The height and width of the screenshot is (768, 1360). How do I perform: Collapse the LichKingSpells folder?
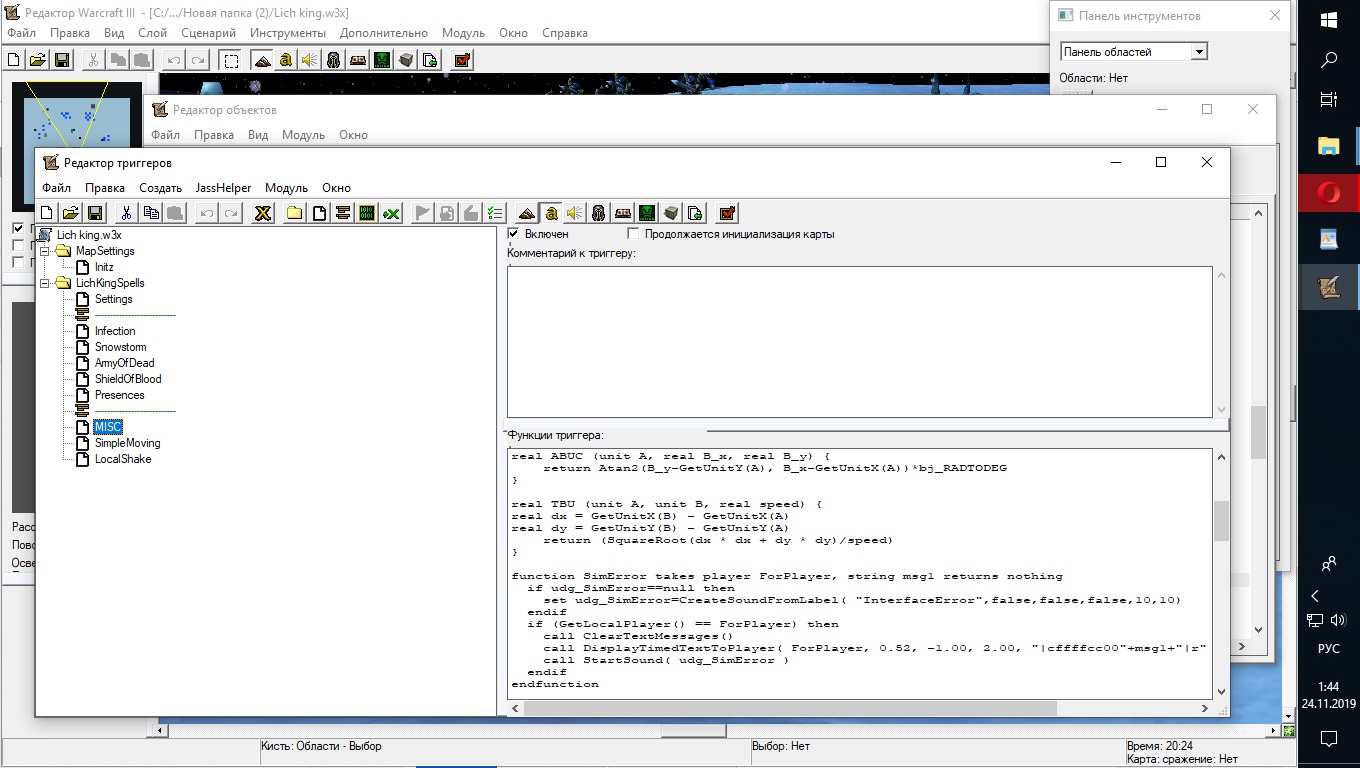click(44, 283)
